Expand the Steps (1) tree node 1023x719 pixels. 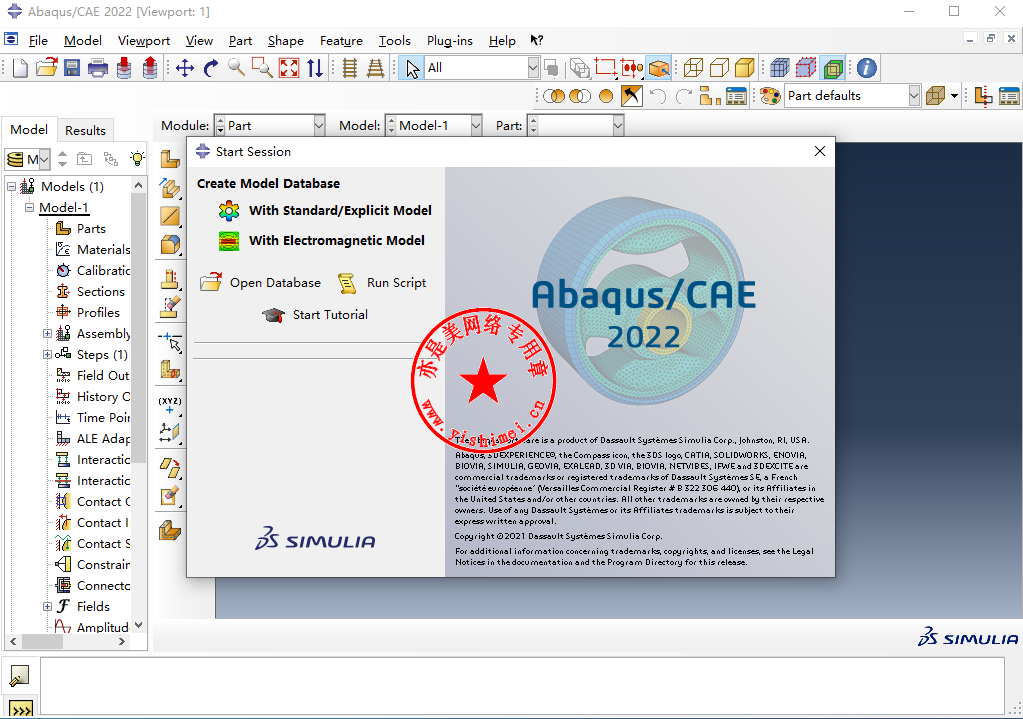(x=47, y=355)
